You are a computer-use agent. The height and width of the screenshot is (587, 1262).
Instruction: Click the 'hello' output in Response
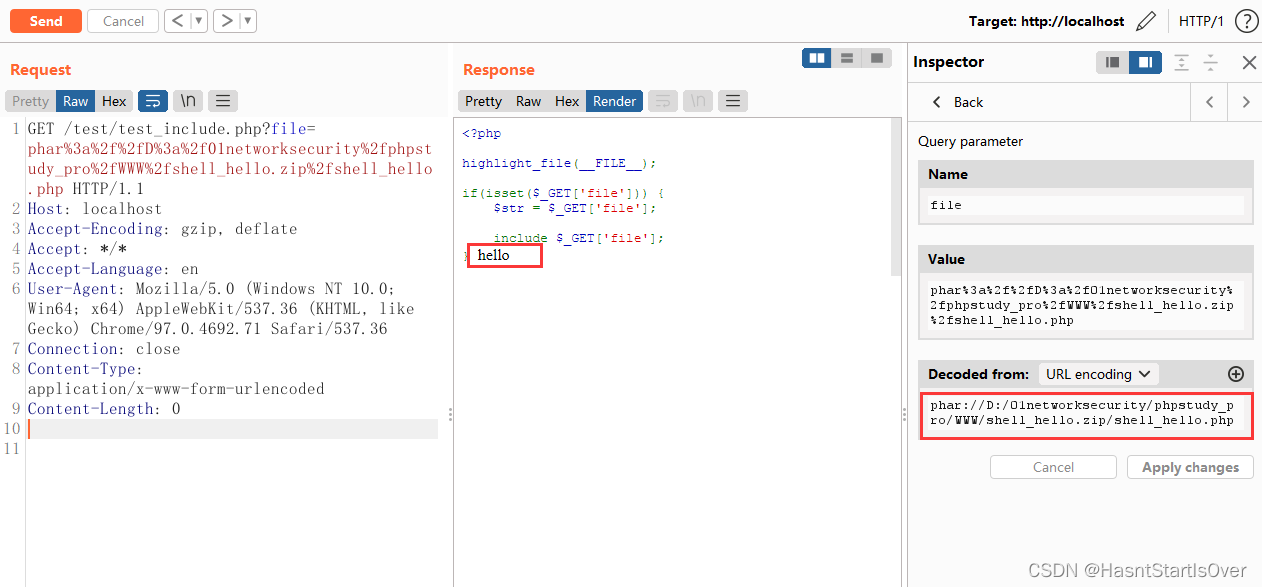tap(493, 255)
